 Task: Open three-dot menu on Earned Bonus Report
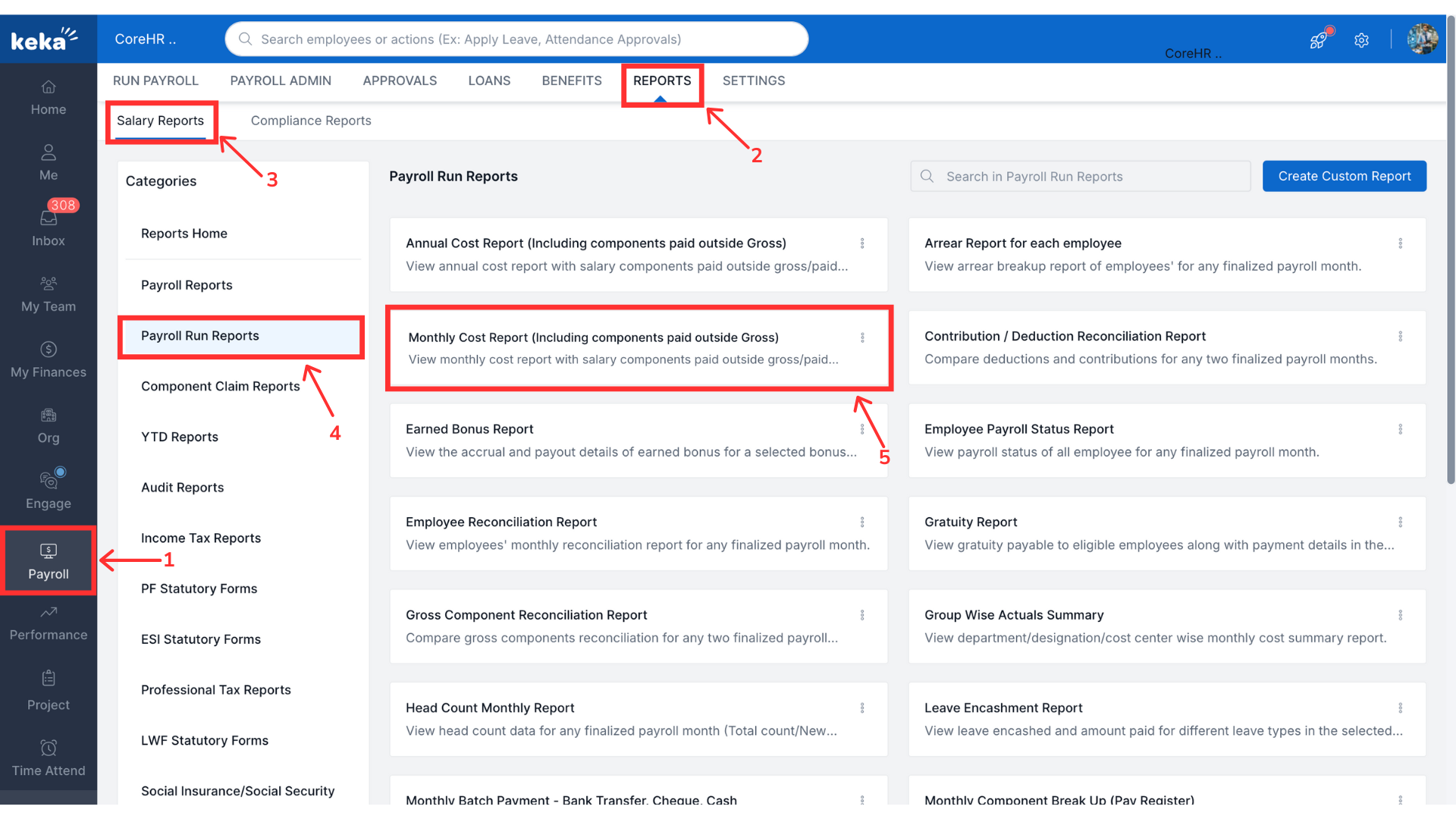coord(861,428)
